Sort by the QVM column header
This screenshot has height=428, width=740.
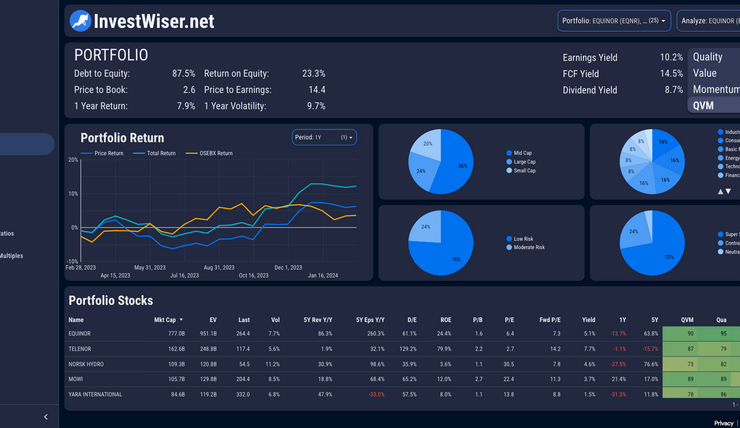[x=687, y=320]
